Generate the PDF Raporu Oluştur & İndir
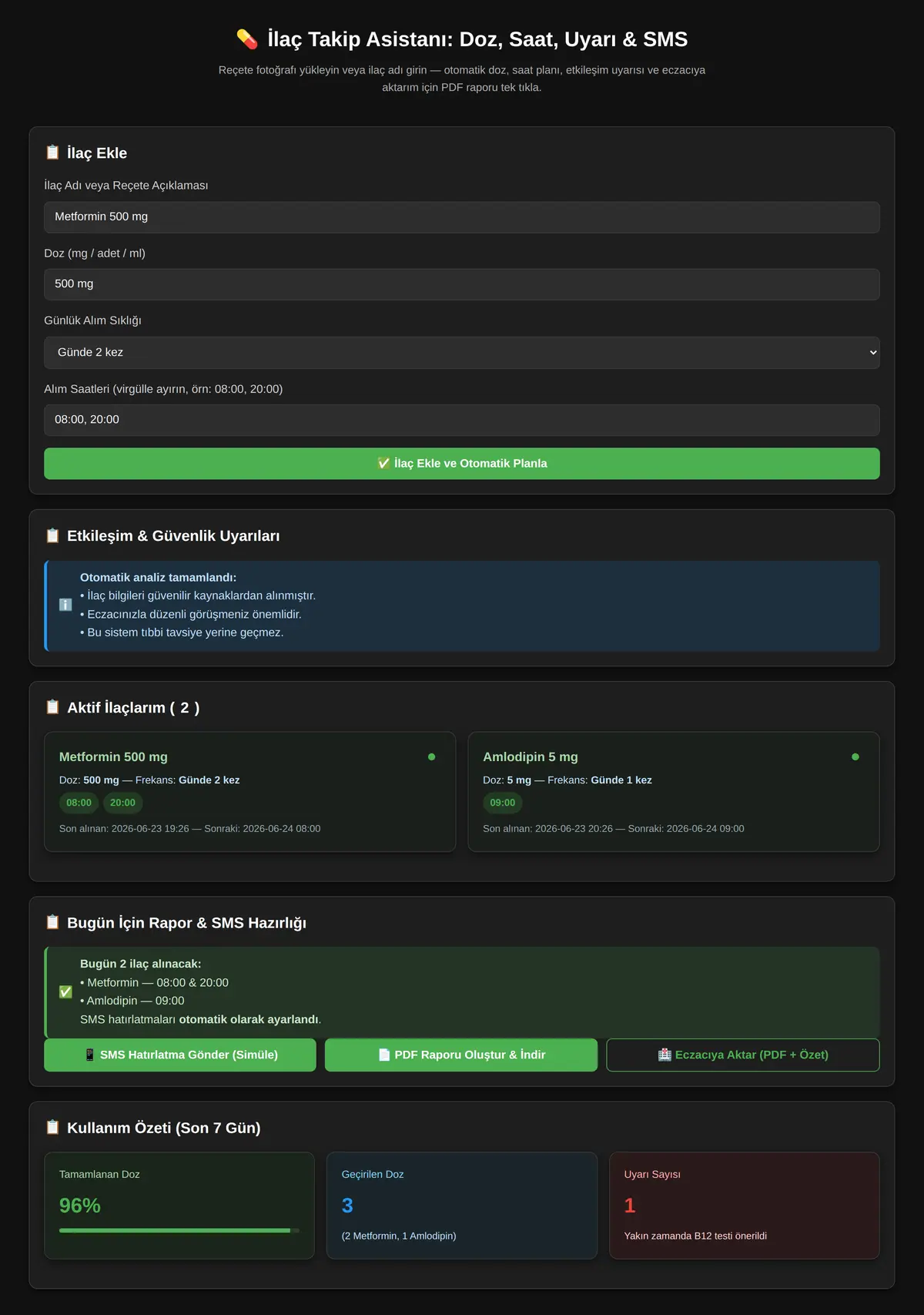The width and height of the screenshot is (924, 1315). [461, 1055]
